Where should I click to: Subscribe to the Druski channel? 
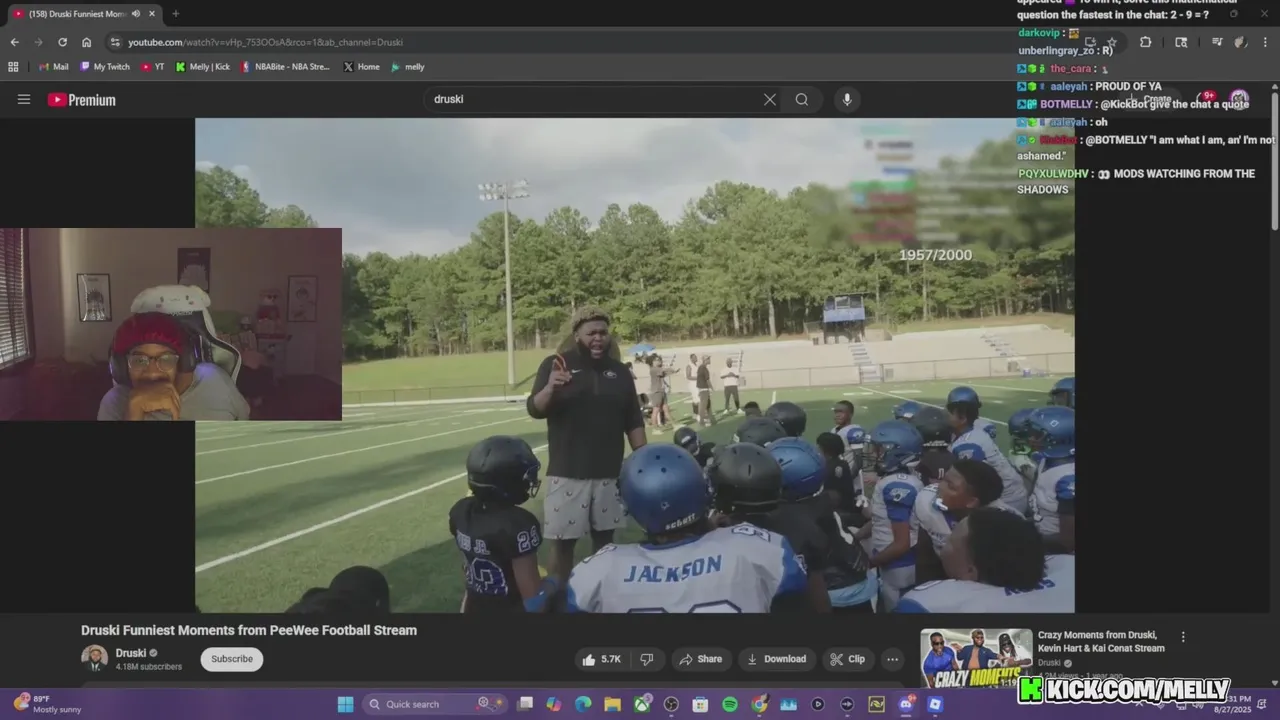pyautogui.click(x=232, y=659)
